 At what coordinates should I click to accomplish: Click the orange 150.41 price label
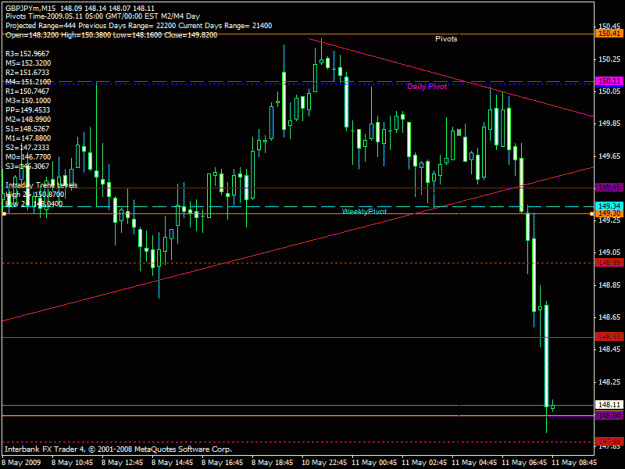tap(609, 33)
